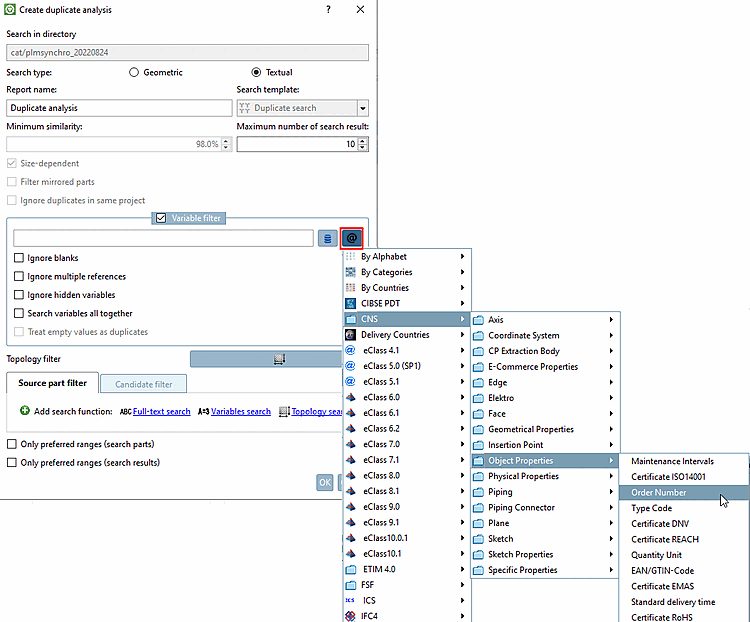Click the Piping folder icon

pyautogui.click(x=478, y=492)
